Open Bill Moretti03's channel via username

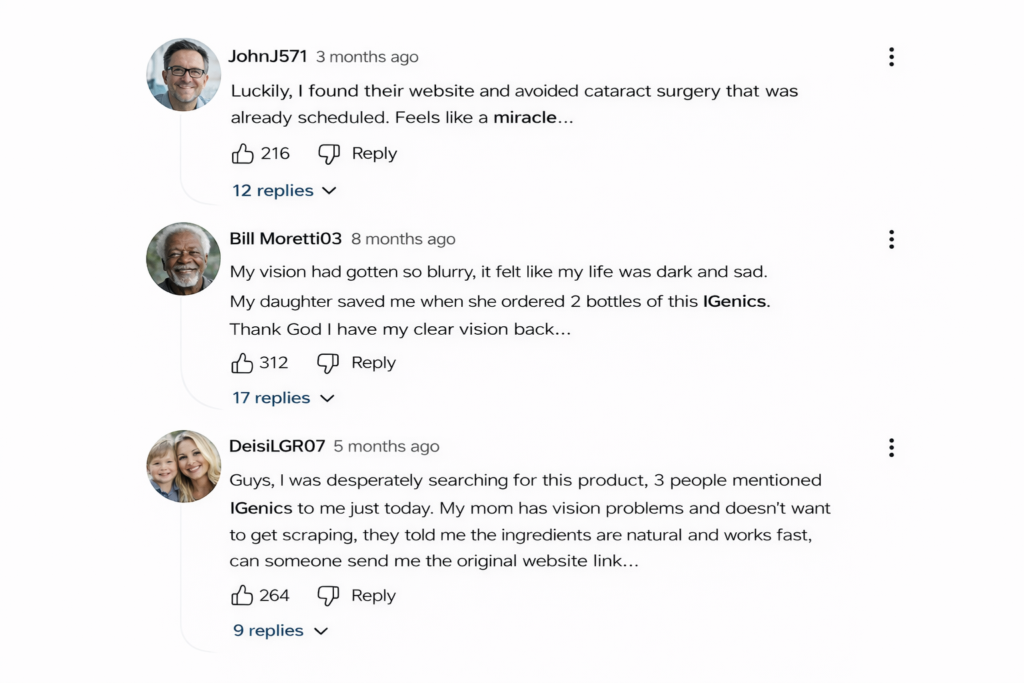[x=285, y=239]
